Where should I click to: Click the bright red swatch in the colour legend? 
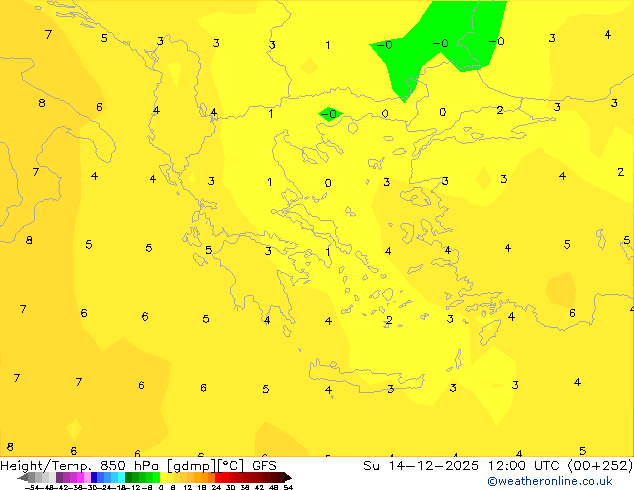(x=218, y=477)
